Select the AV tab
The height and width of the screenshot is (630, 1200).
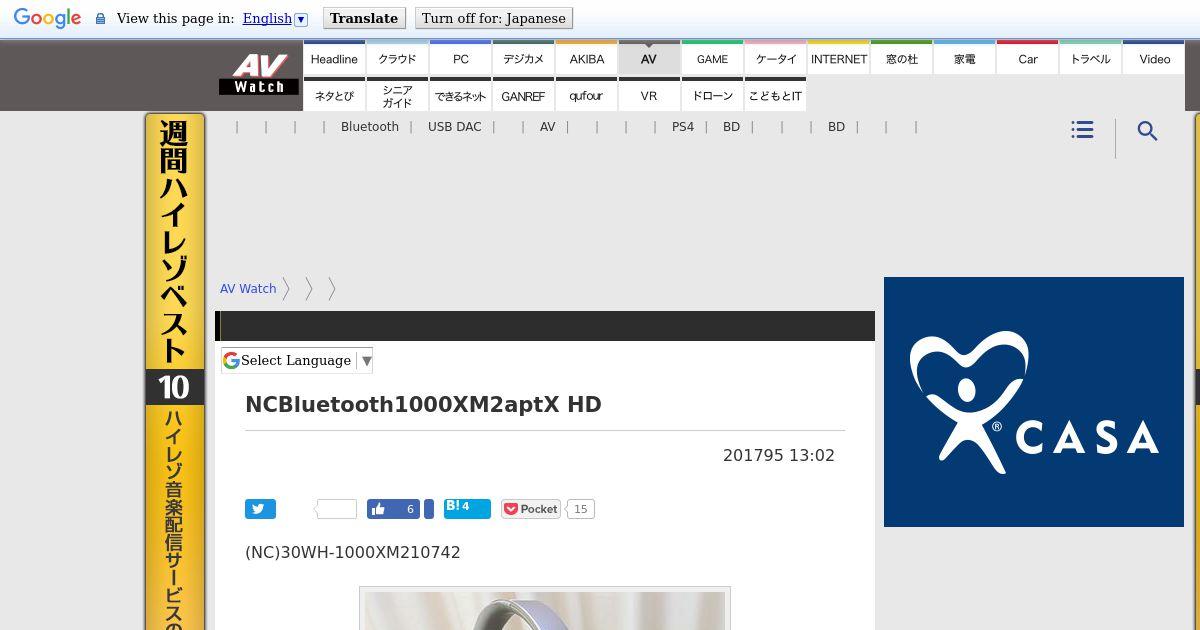(x=649, y=58)
